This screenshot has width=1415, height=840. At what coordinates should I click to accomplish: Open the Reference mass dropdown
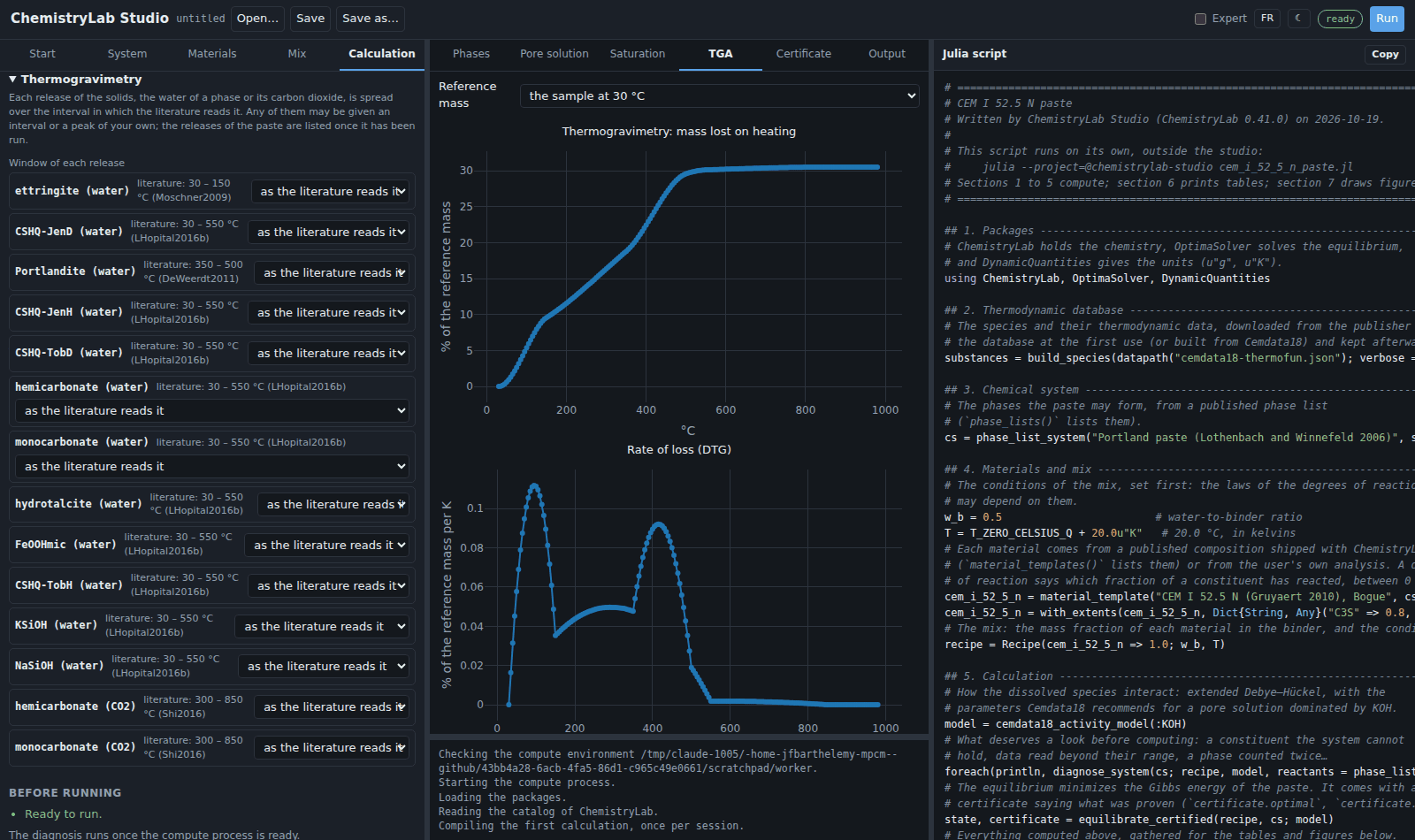point(720,95)
